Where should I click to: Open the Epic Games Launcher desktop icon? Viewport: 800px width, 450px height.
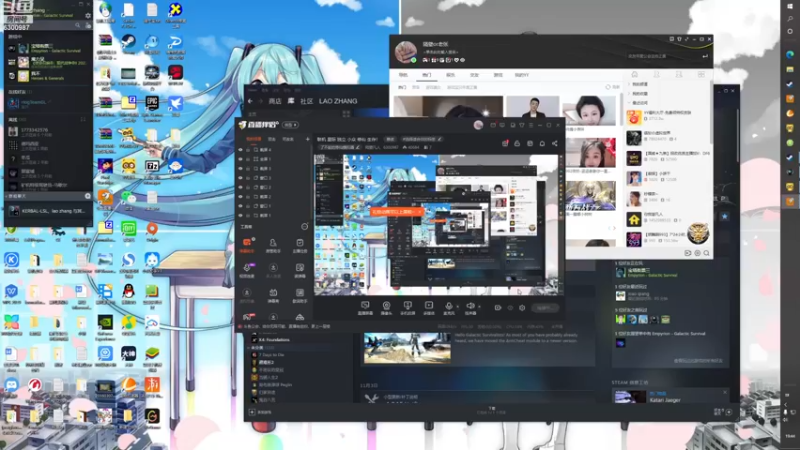[152, 104]
